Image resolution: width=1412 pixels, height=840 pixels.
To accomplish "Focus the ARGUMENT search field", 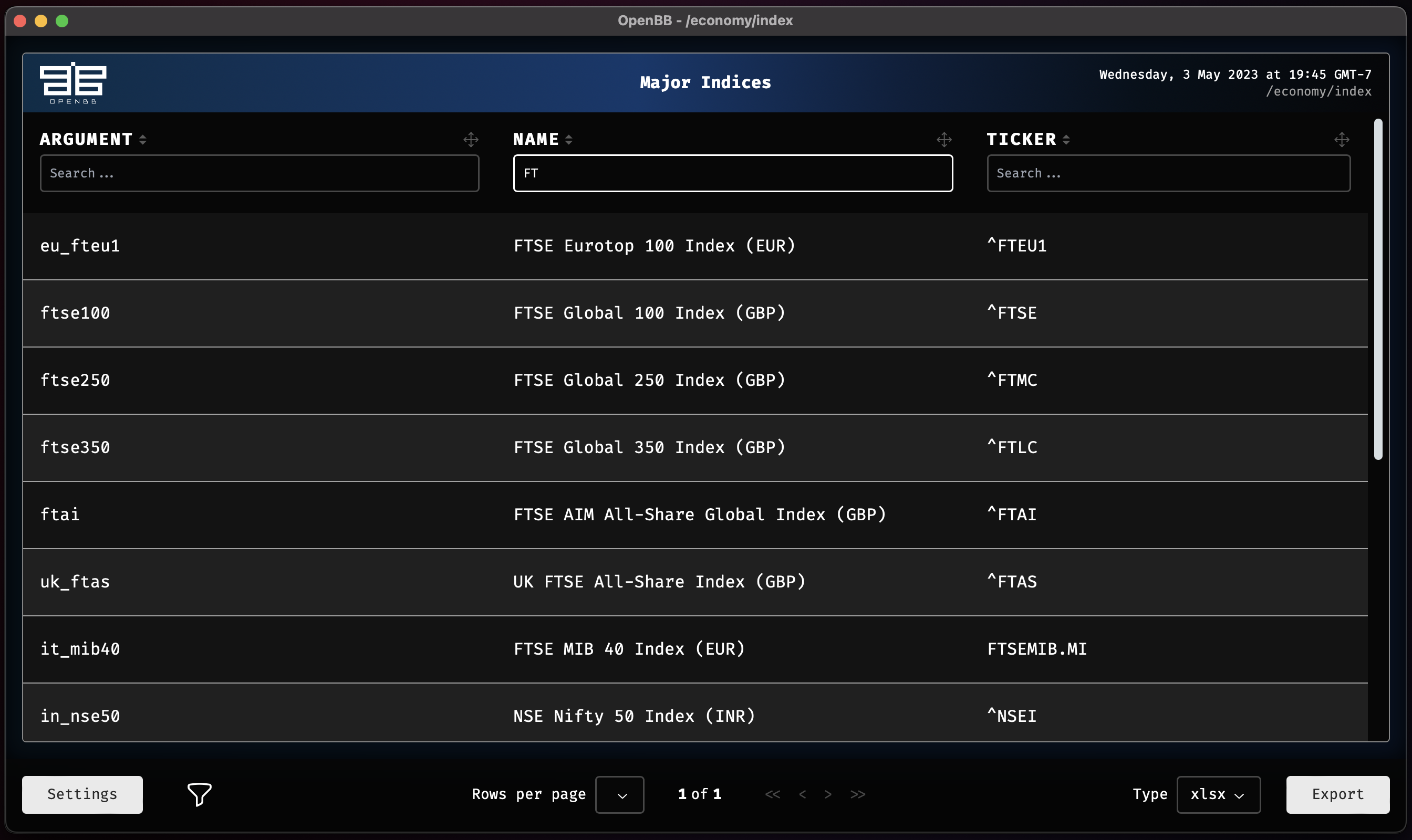I will 259,173.
